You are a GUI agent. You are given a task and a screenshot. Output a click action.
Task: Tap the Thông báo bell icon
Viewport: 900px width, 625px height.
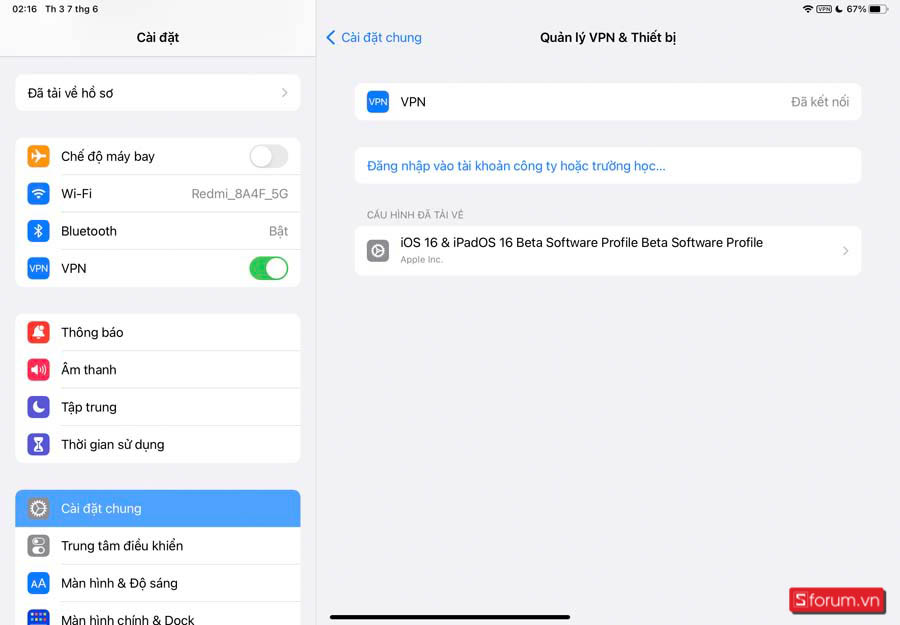[x=38, y=332]
